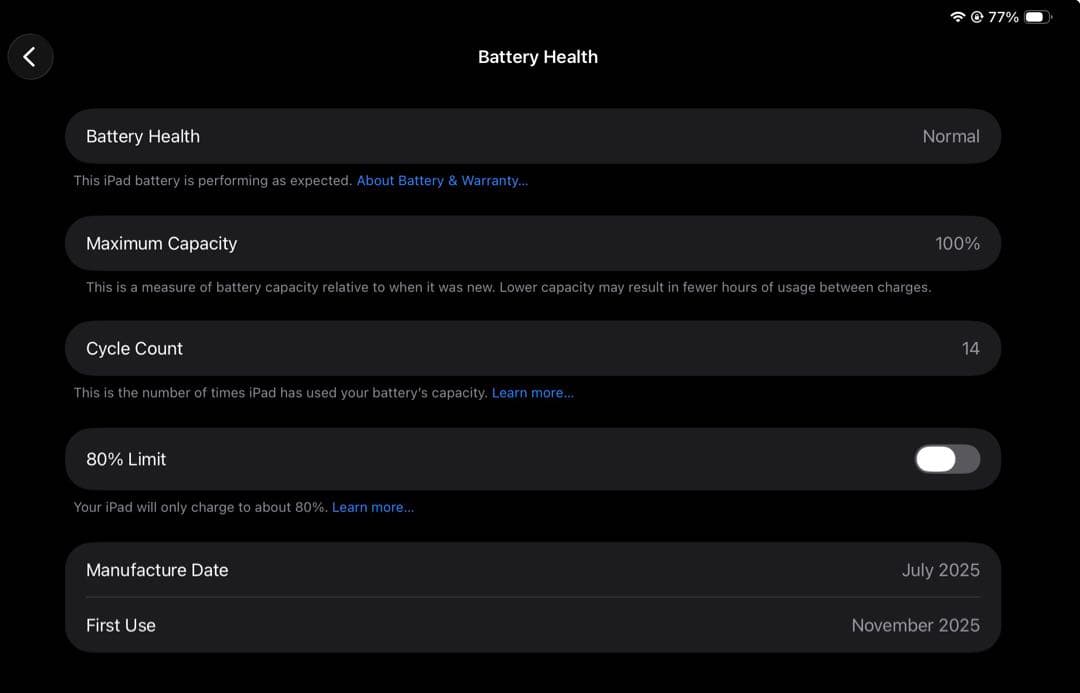Tap the 100% maximum capacity value
Viewport: 1080px width, 693px height.
(957, 243)
